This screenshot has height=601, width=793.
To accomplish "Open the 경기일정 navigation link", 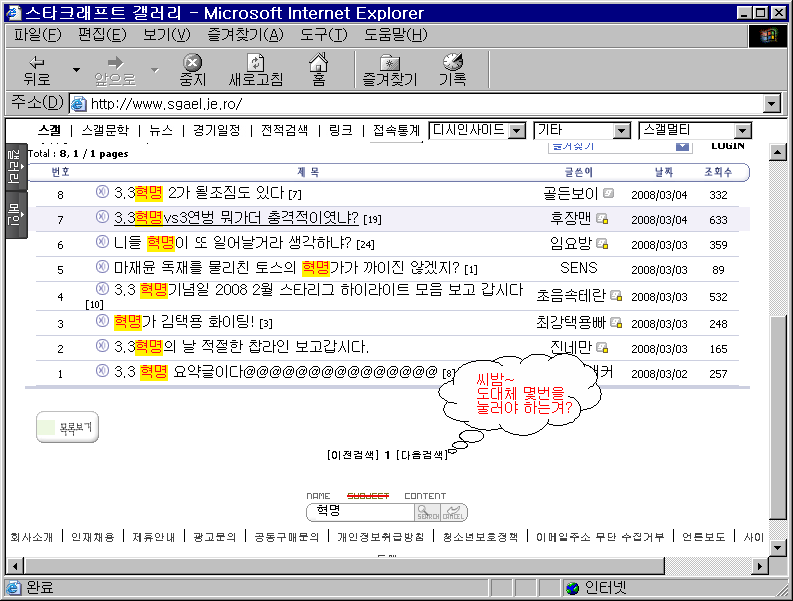I will 216,131.
